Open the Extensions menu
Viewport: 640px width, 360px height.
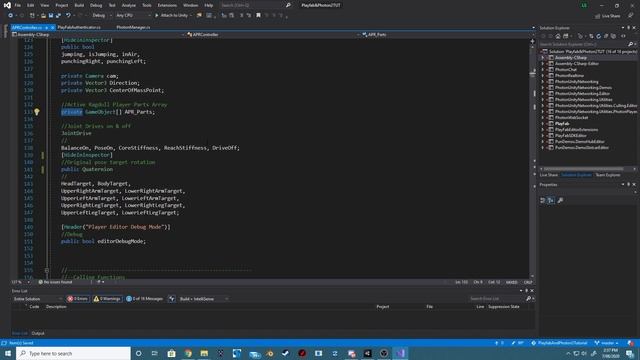pyautogui.click(x=167, y=5)
